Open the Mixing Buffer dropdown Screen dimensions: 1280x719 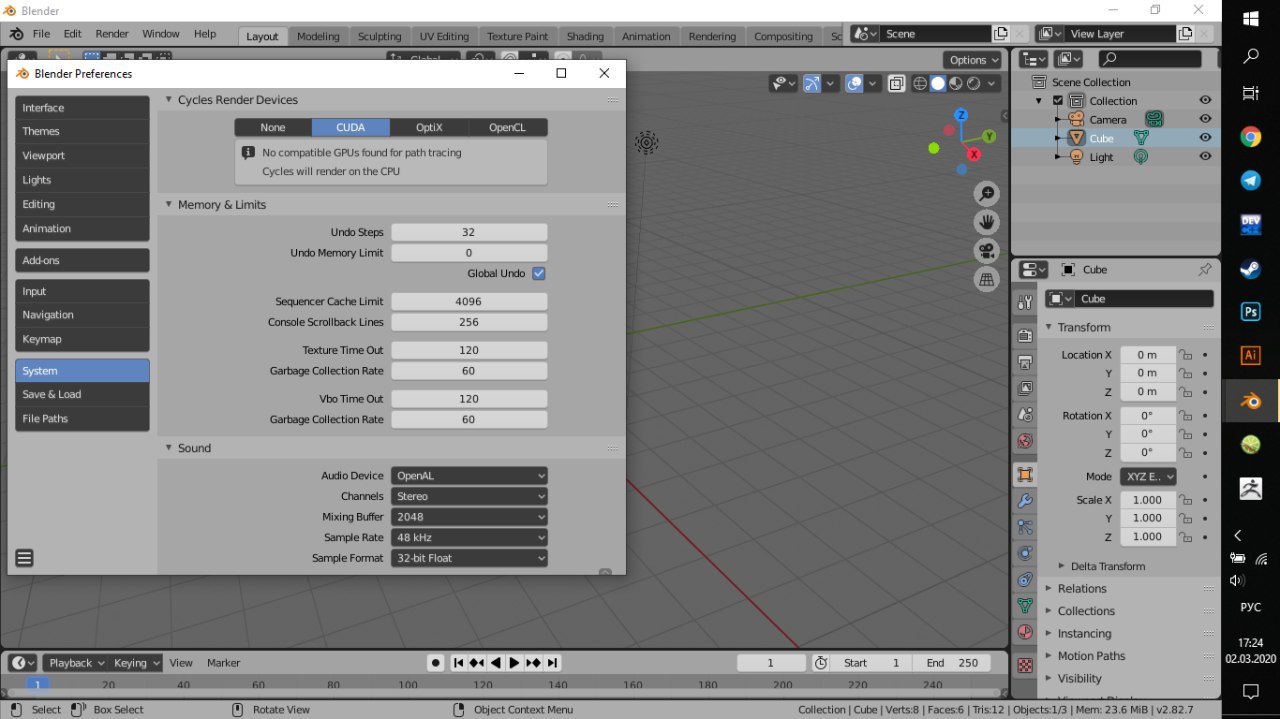click(x=469, y=517)
